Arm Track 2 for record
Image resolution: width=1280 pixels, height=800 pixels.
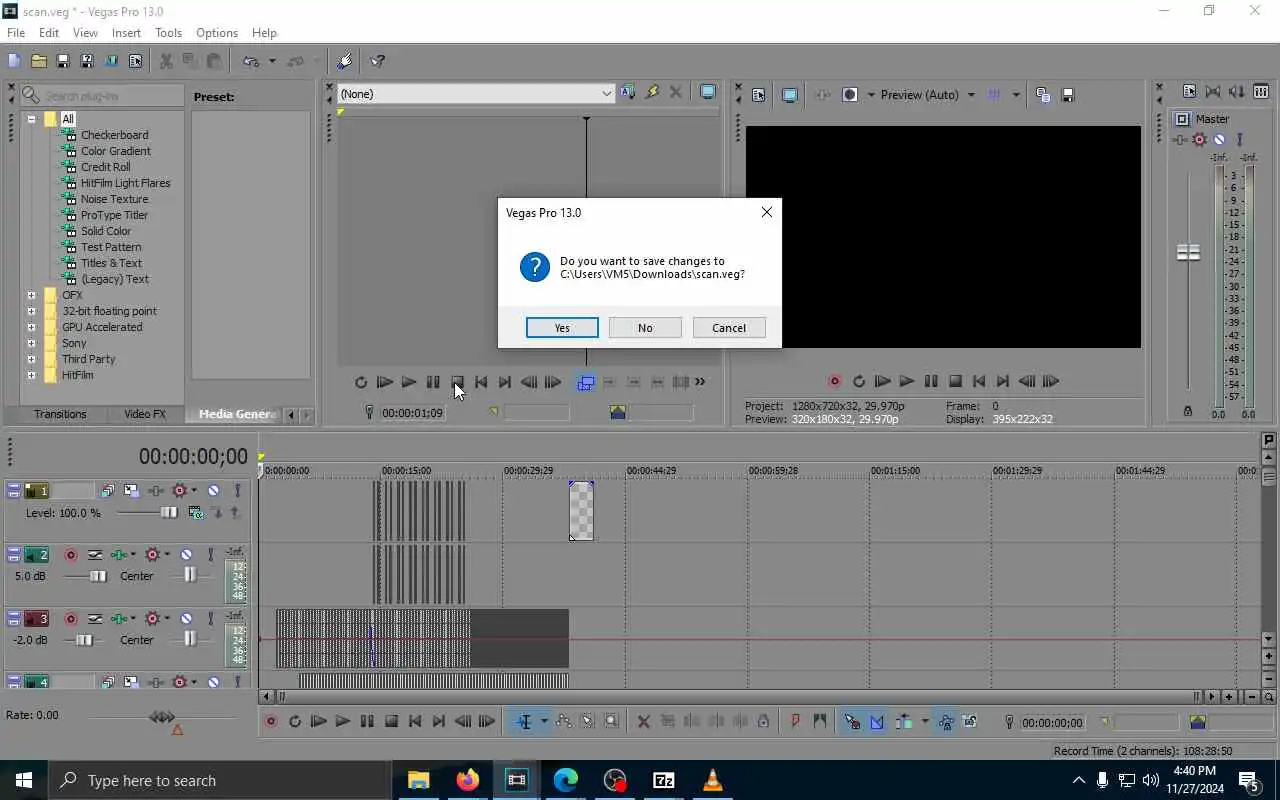[x=71, y=554]
